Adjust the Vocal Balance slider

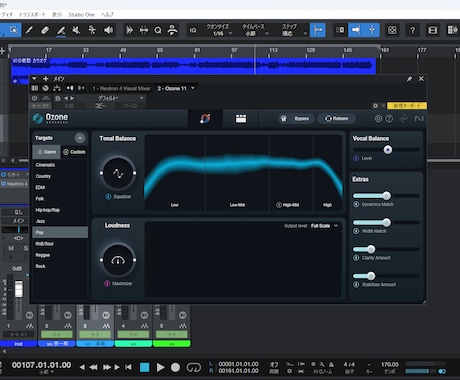pos(387,150)
